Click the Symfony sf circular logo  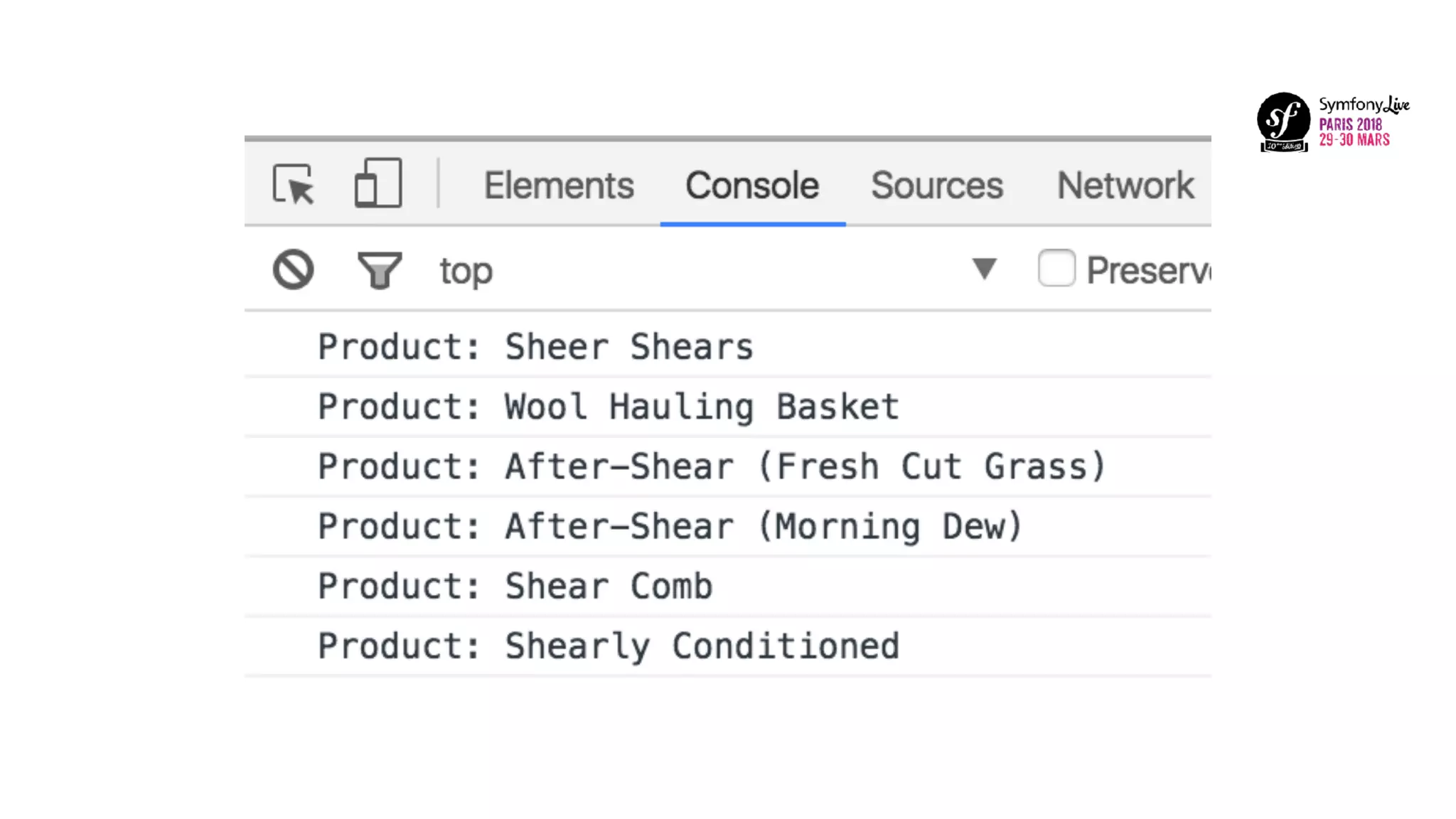[x=1283, y=121]
